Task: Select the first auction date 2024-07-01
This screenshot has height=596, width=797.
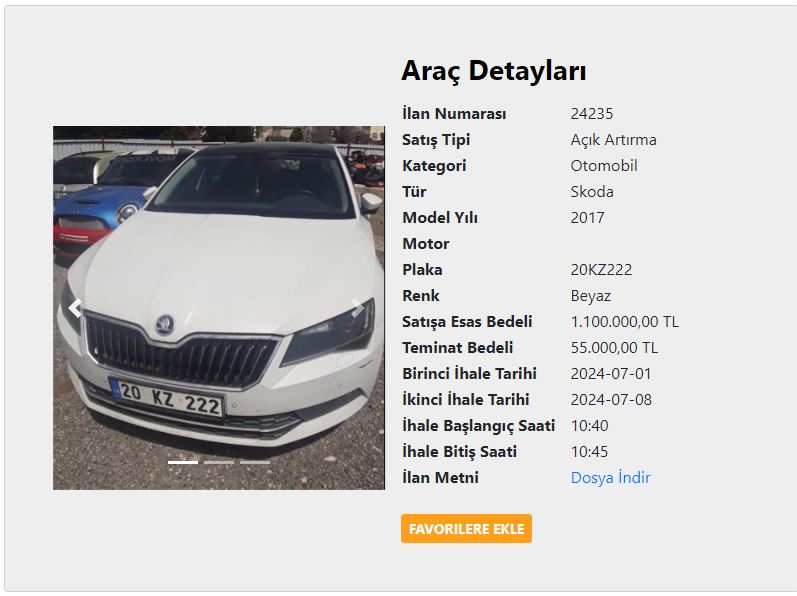Action: (x=610, y=373)
